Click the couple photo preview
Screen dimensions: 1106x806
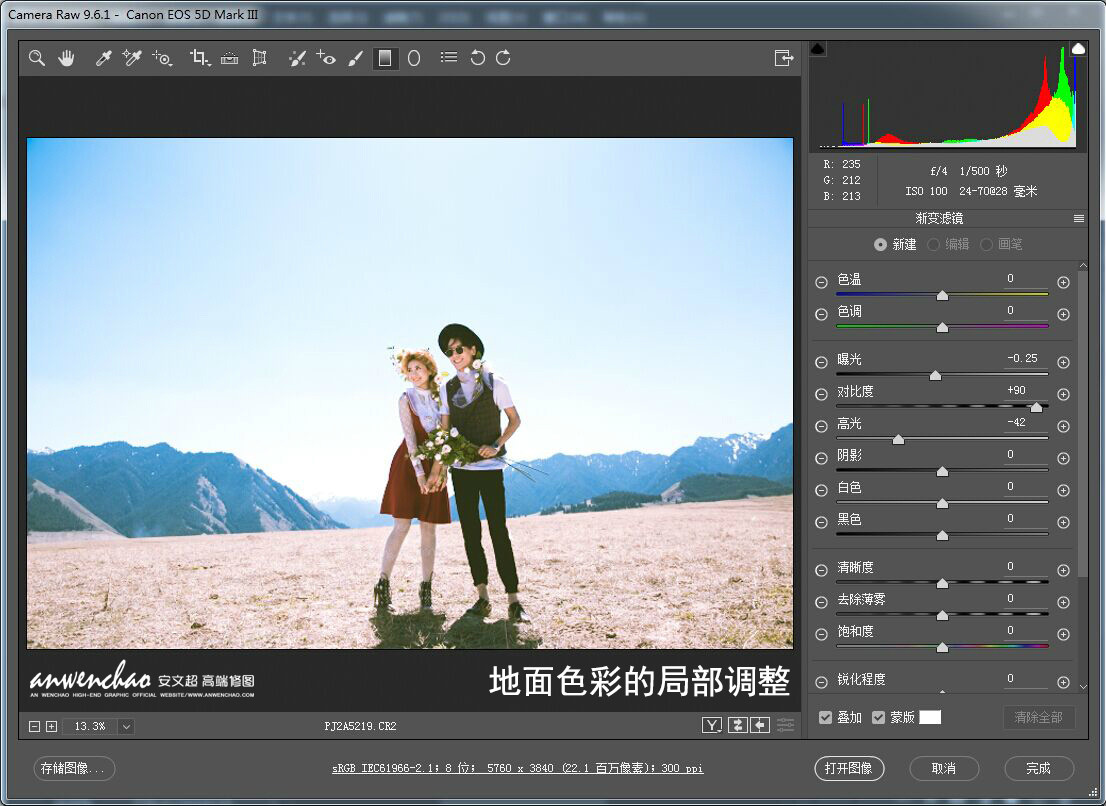point(410,393)
